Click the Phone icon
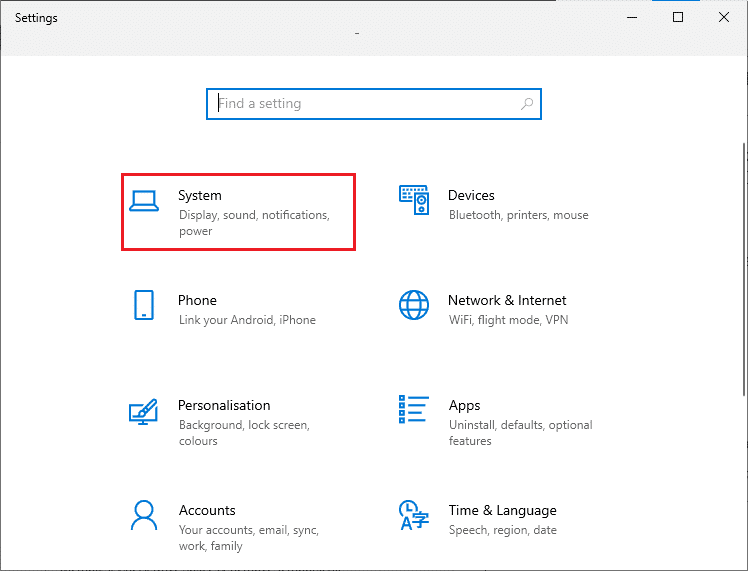 (144, 305)
